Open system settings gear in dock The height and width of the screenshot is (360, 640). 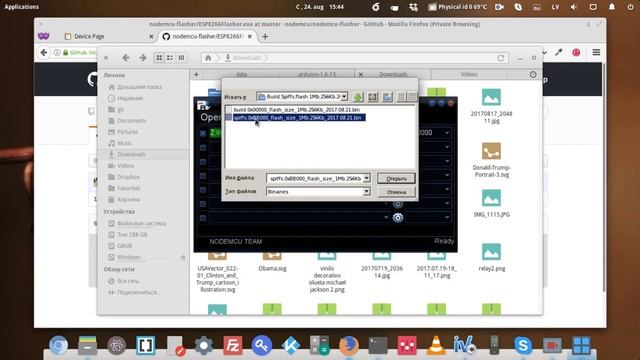pos(204,345)
